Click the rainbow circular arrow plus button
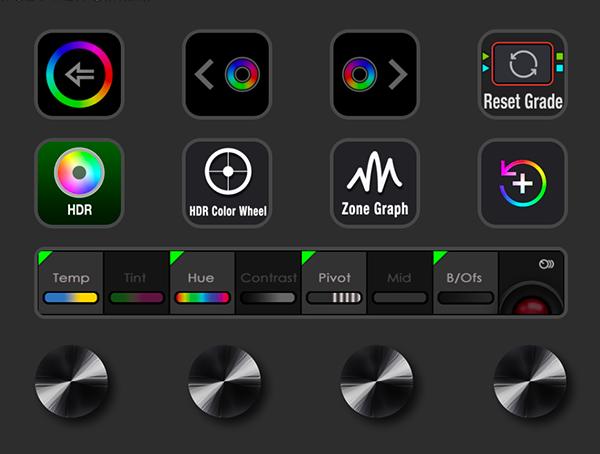This screenshot has height=454, width=600. (522, 183)
